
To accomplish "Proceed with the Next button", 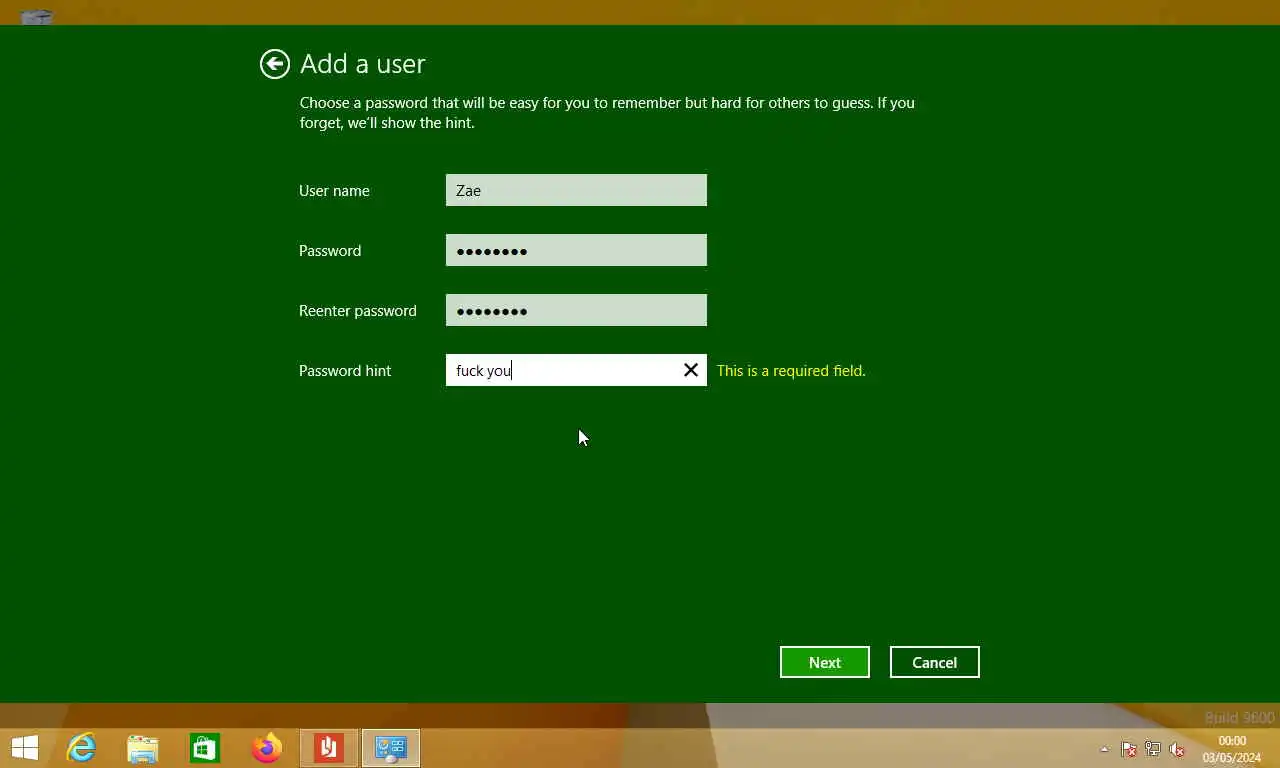I will tap(825, 662).
